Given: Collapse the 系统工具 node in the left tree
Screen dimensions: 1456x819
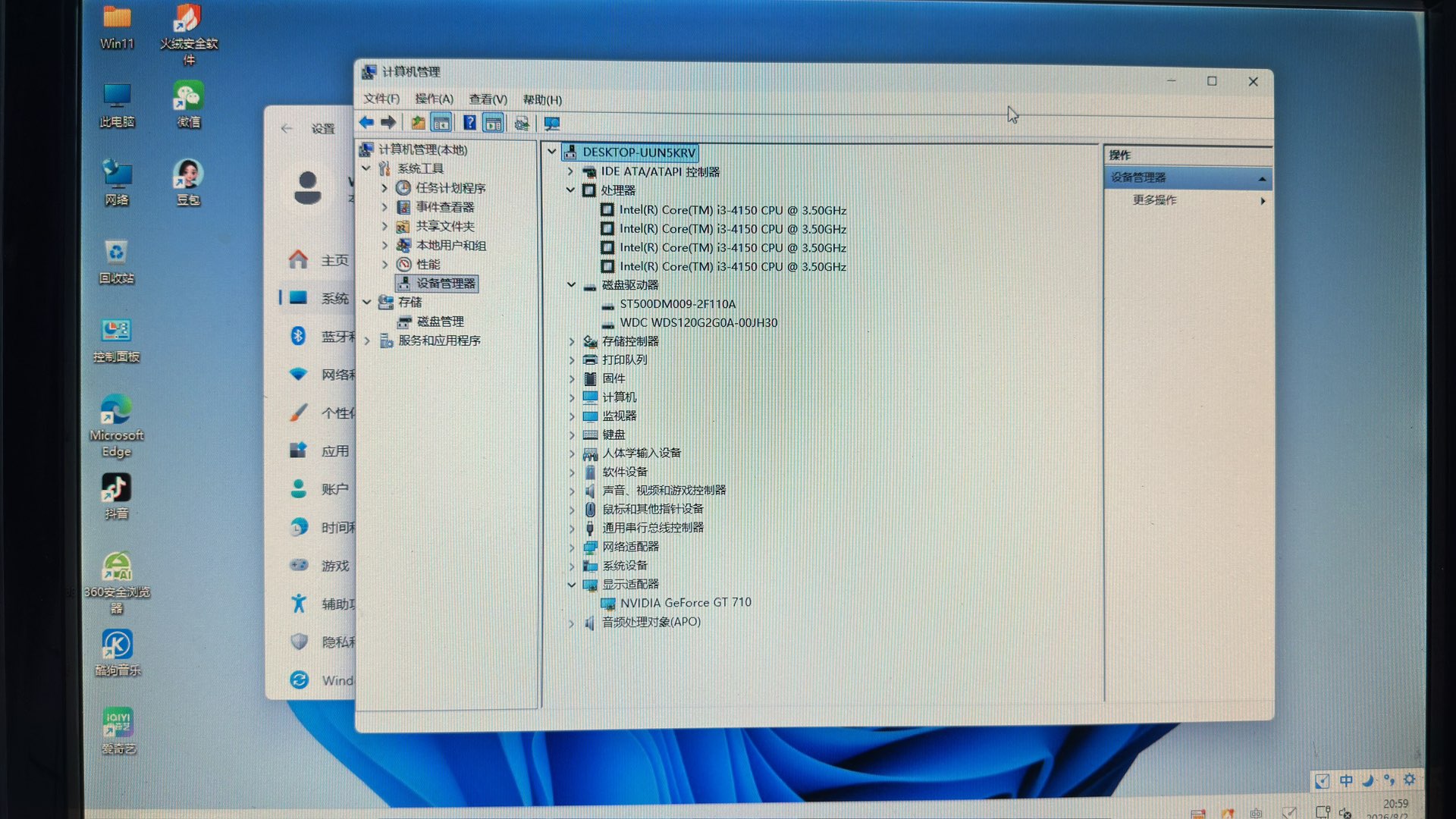Looking at the screenshot, I should [x=367, y=168].
